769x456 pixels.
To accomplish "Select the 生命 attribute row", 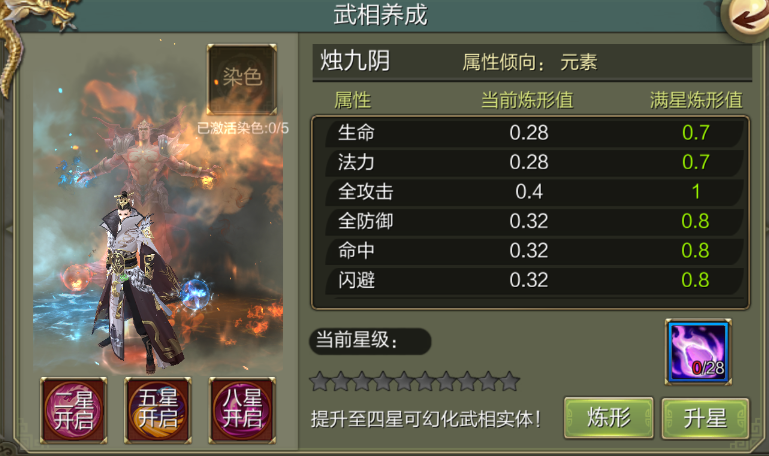I will coord(535,133).
